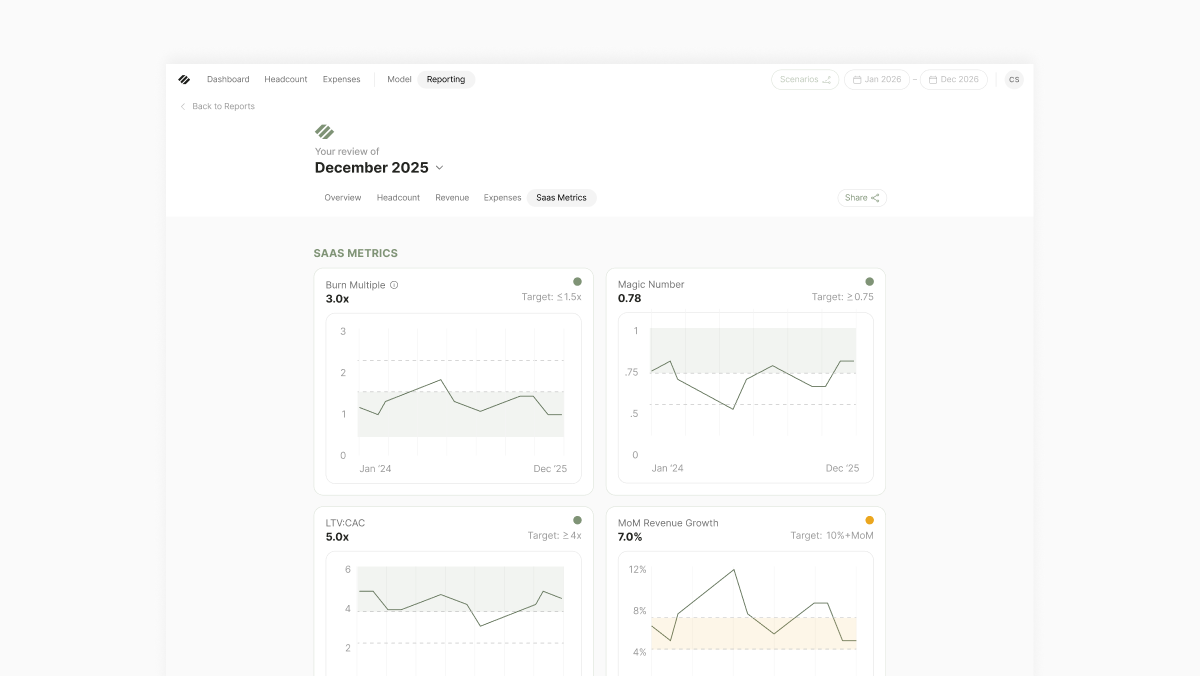
Task: Click the back chevron beside Back to Reports
Action: (183, 106)
